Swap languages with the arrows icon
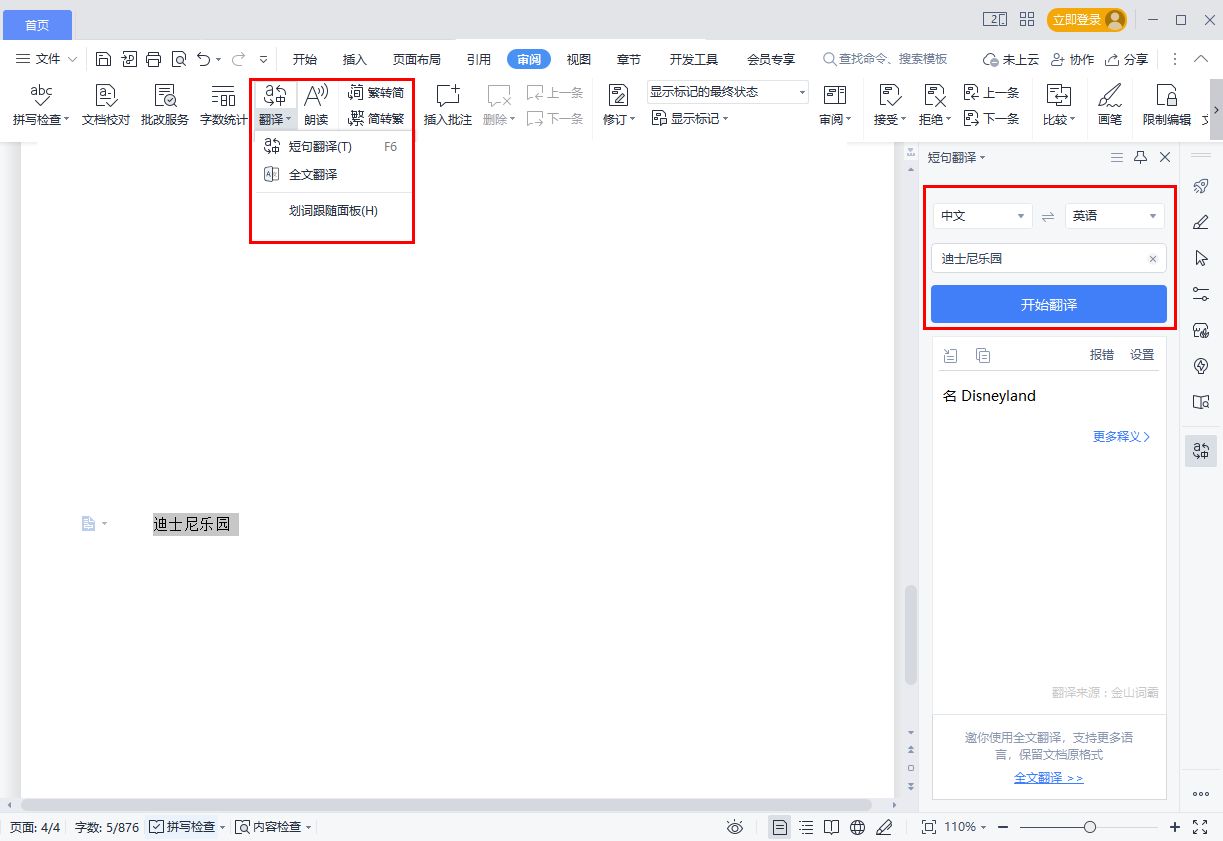 pos(1048,216)
